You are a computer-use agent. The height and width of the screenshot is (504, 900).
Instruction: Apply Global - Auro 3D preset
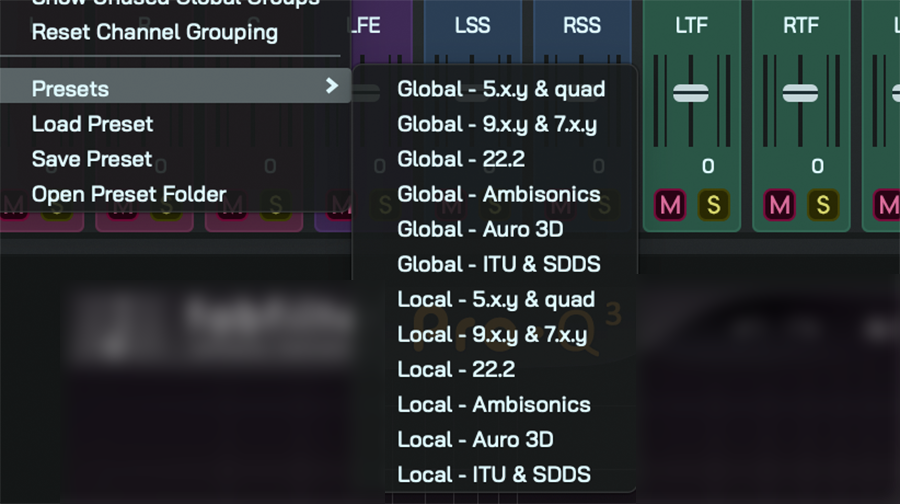tap(479, 229)
